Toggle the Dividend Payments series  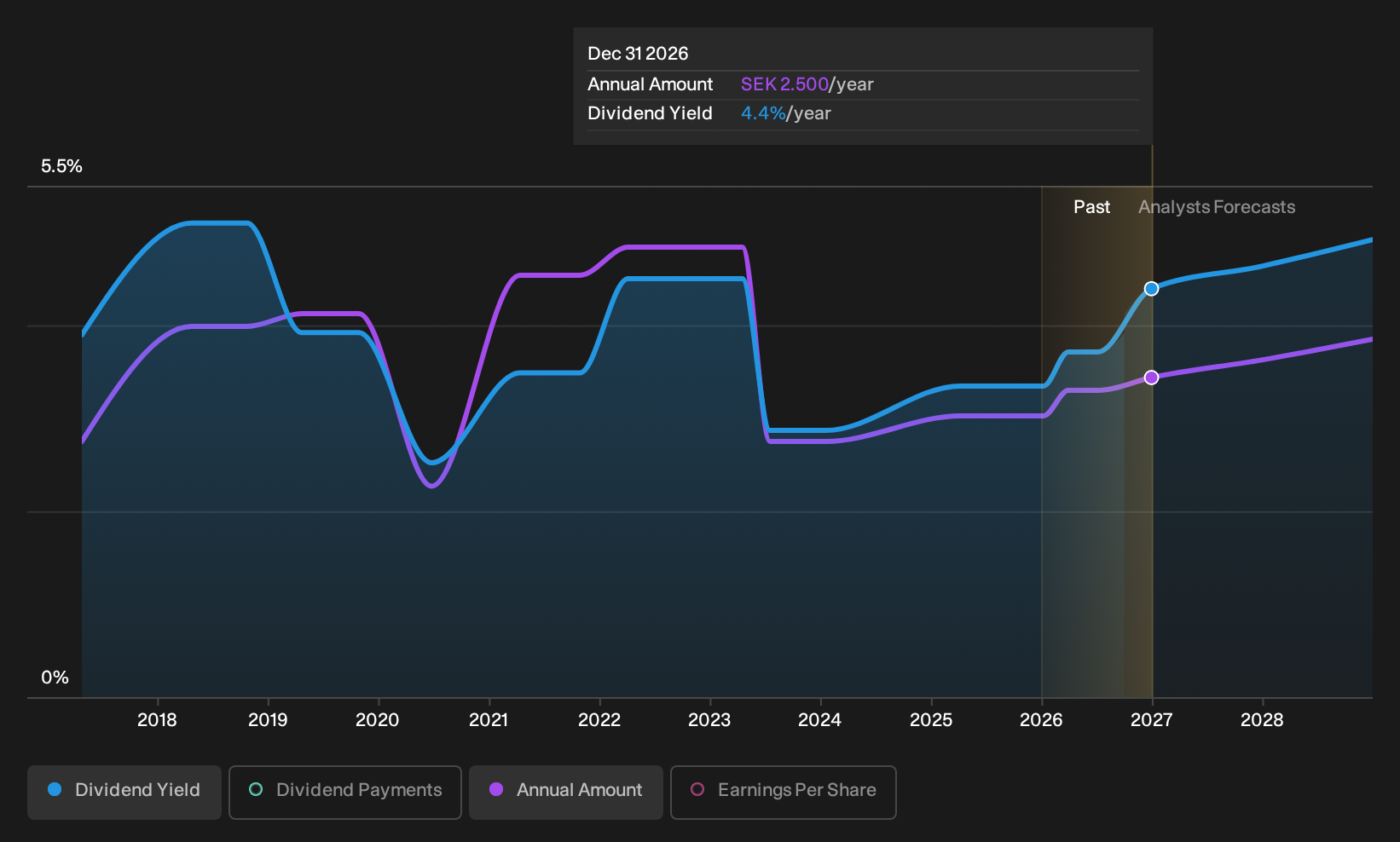[x=345, y=793]
